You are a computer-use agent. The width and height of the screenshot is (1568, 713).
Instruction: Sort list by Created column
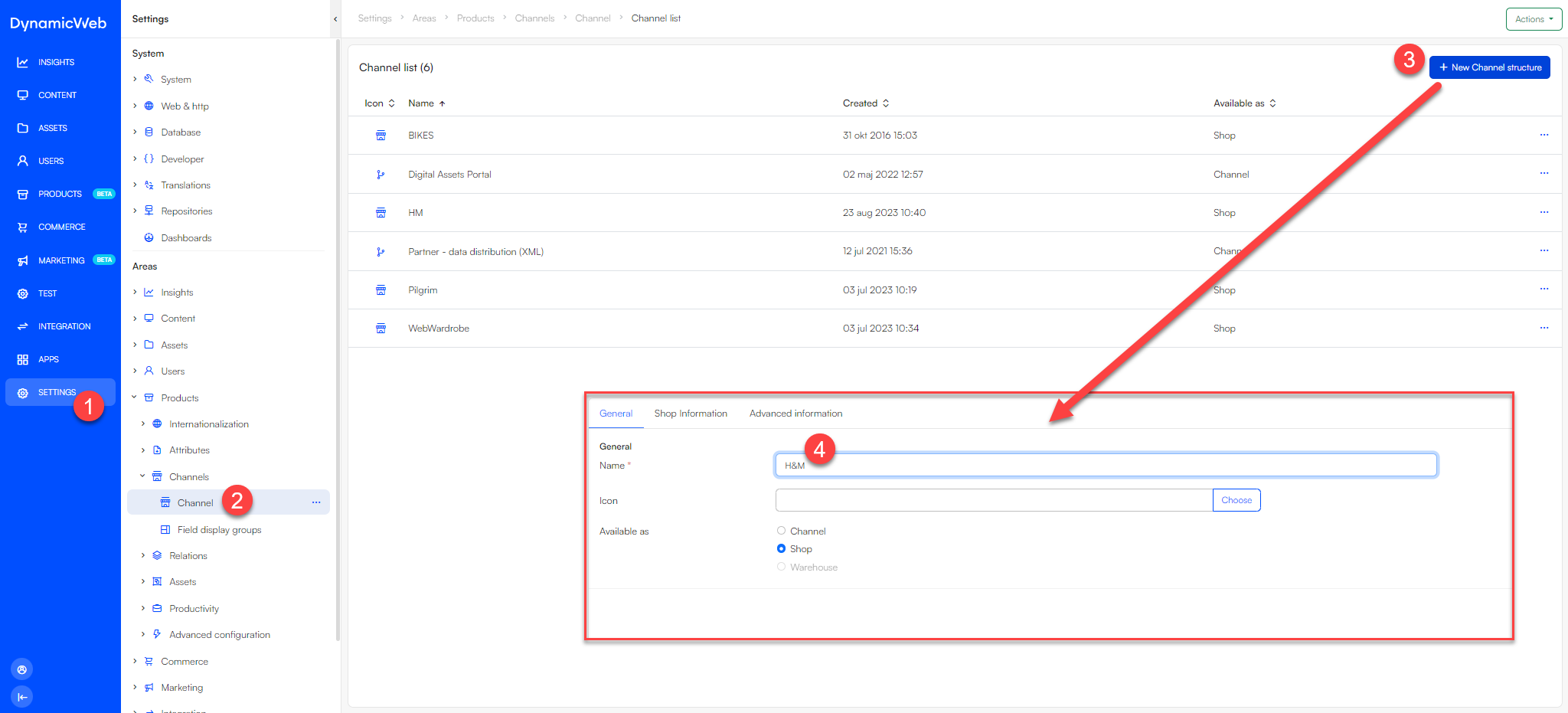866,103
